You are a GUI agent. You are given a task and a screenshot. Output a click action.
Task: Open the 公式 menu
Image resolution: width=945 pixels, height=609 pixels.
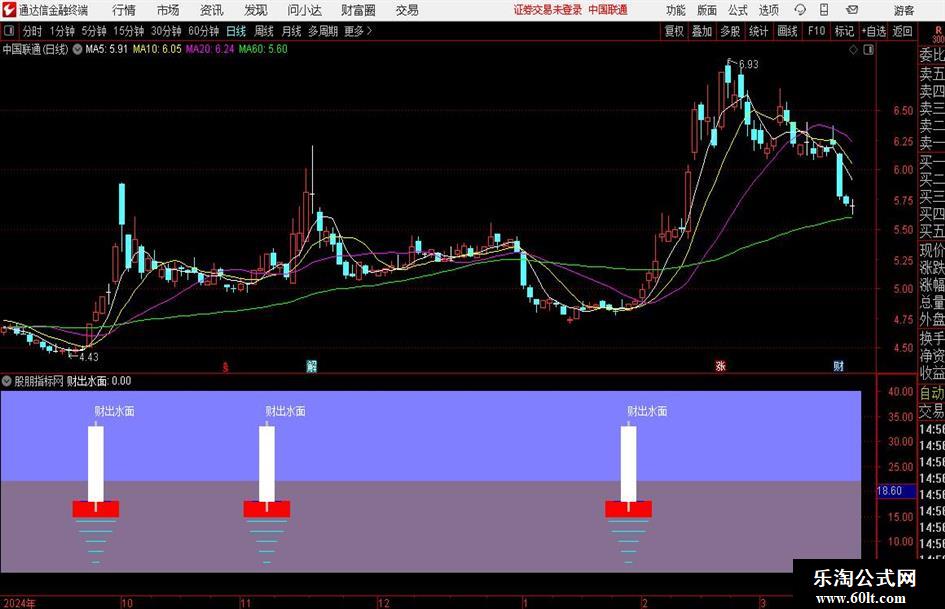pos(738,10)
